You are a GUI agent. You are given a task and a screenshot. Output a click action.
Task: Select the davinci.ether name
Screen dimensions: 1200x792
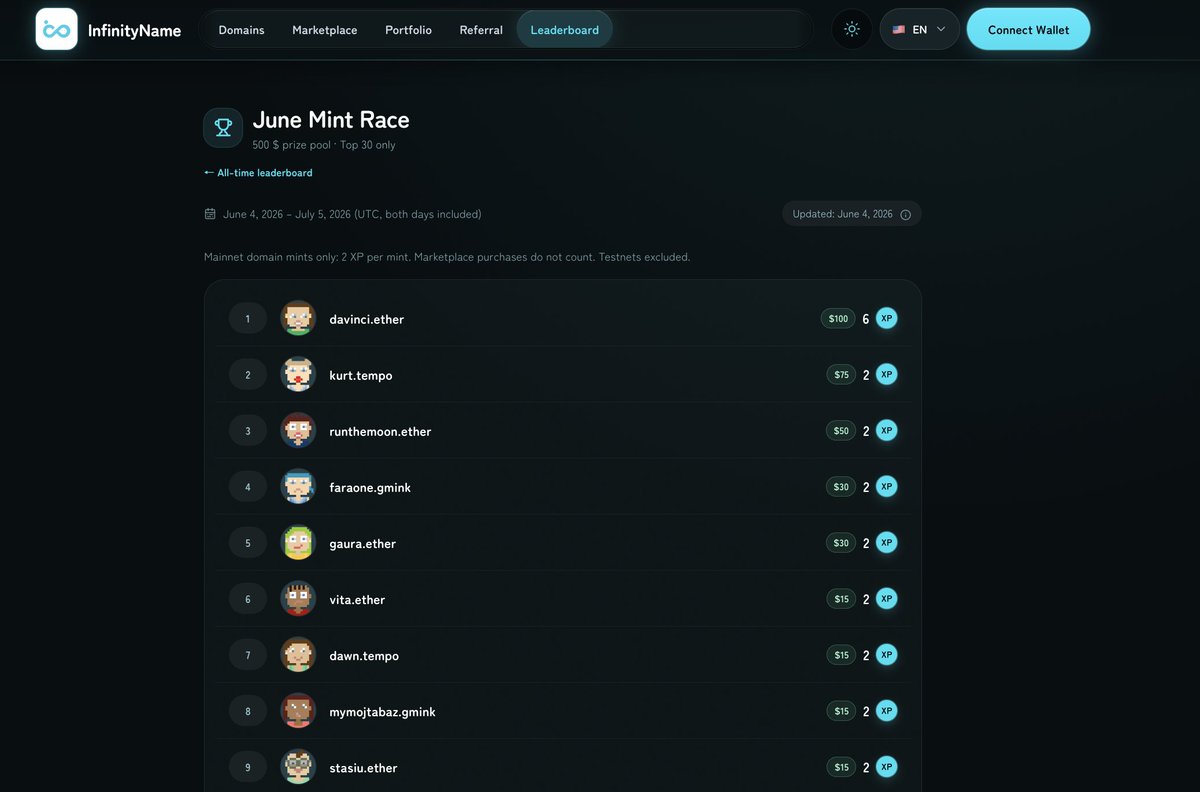(x=367, y=319)
